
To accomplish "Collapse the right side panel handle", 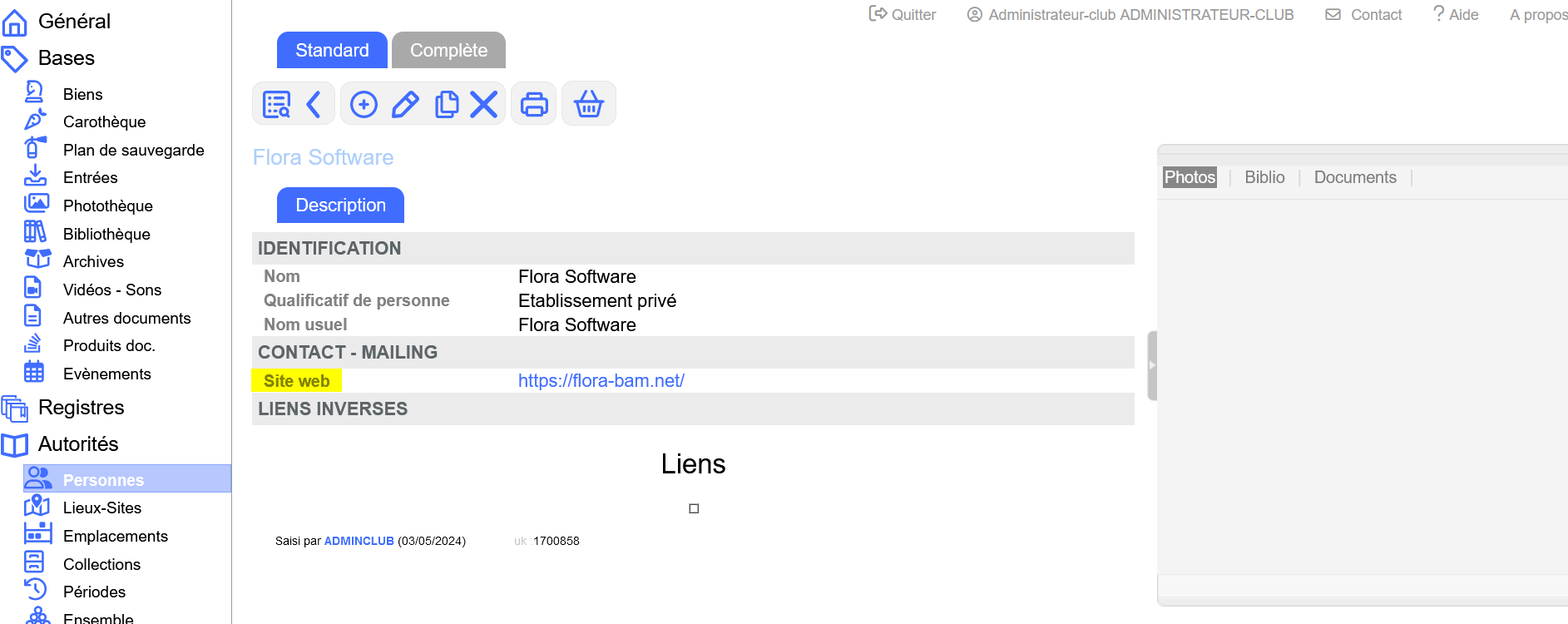I will pos(1152,365).
